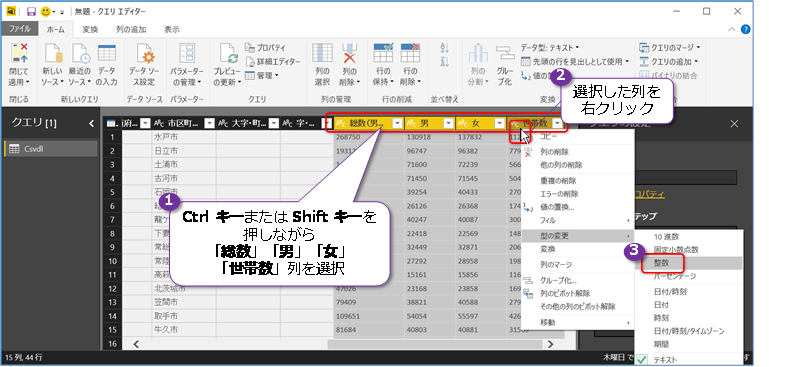Click the table's left horizontal scroll arrow

point(136,345)
